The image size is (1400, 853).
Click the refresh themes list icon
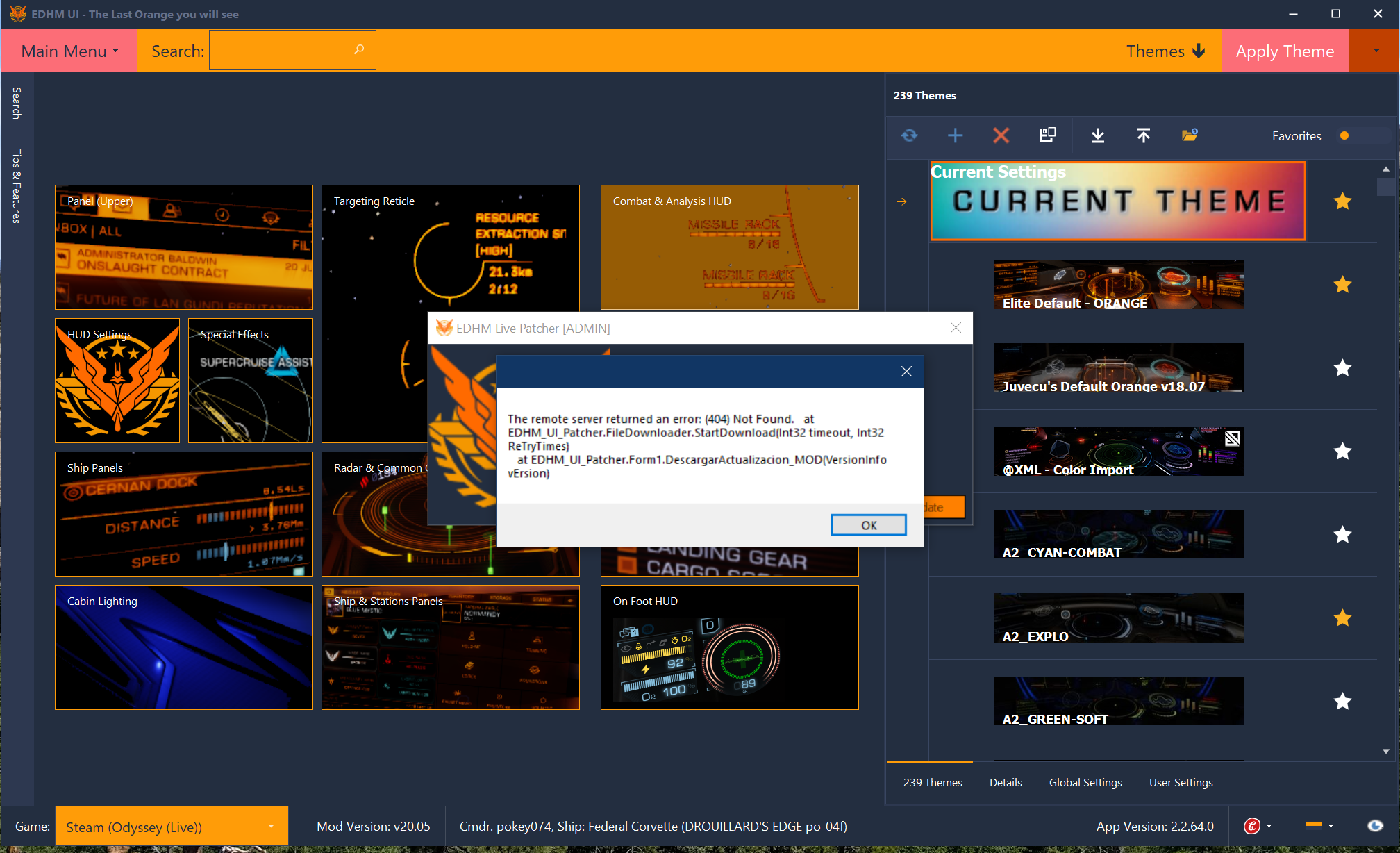click(910, 135)
